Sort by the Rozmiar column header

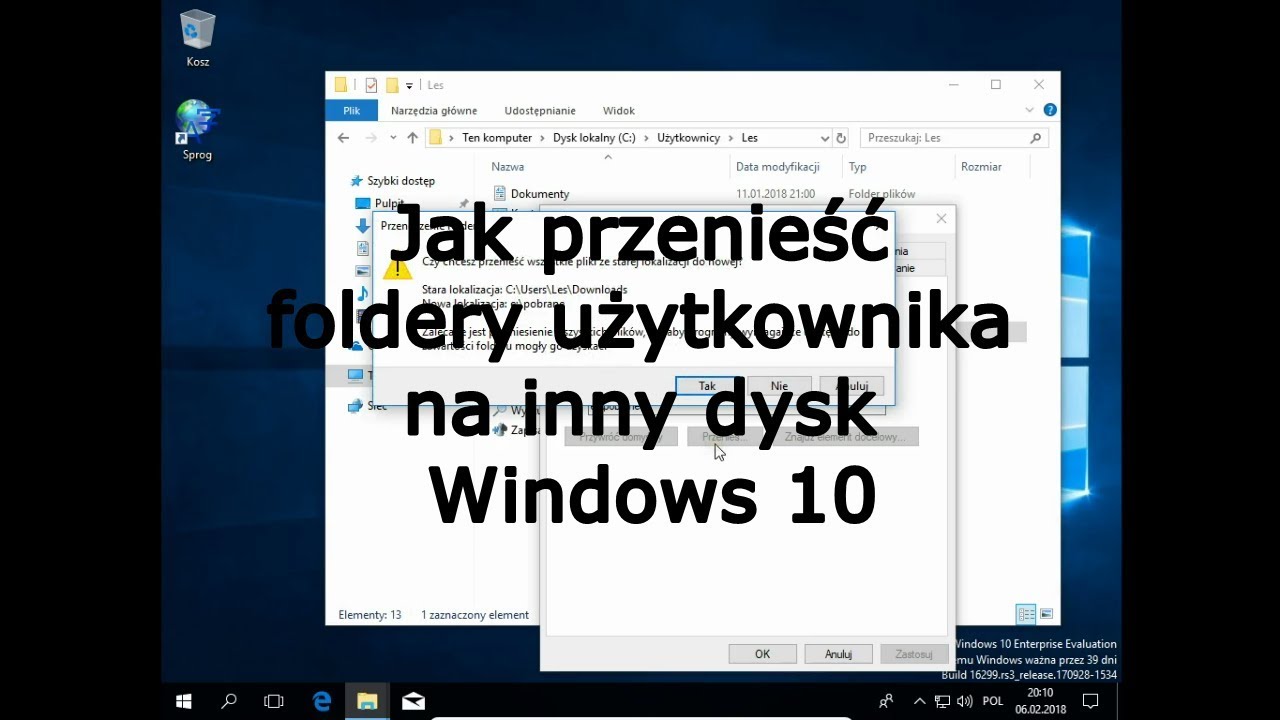(981, 167)
